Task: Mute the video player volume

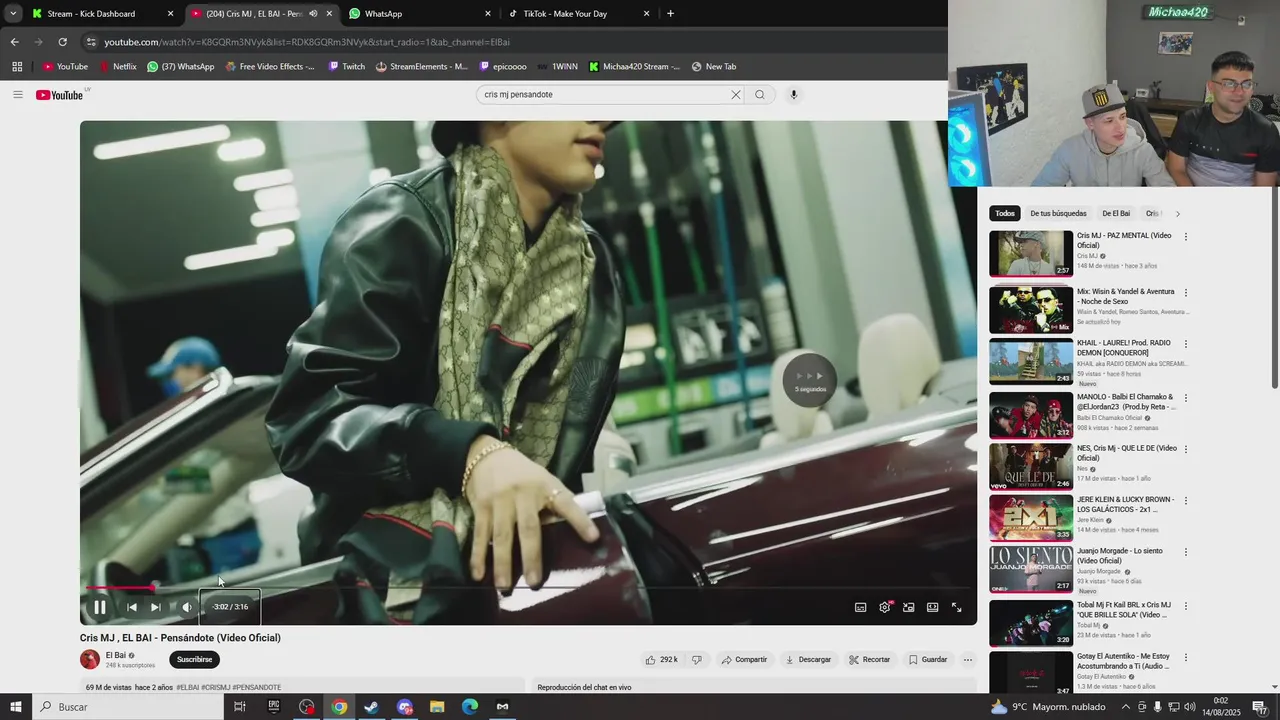Action: coord(186,607)
